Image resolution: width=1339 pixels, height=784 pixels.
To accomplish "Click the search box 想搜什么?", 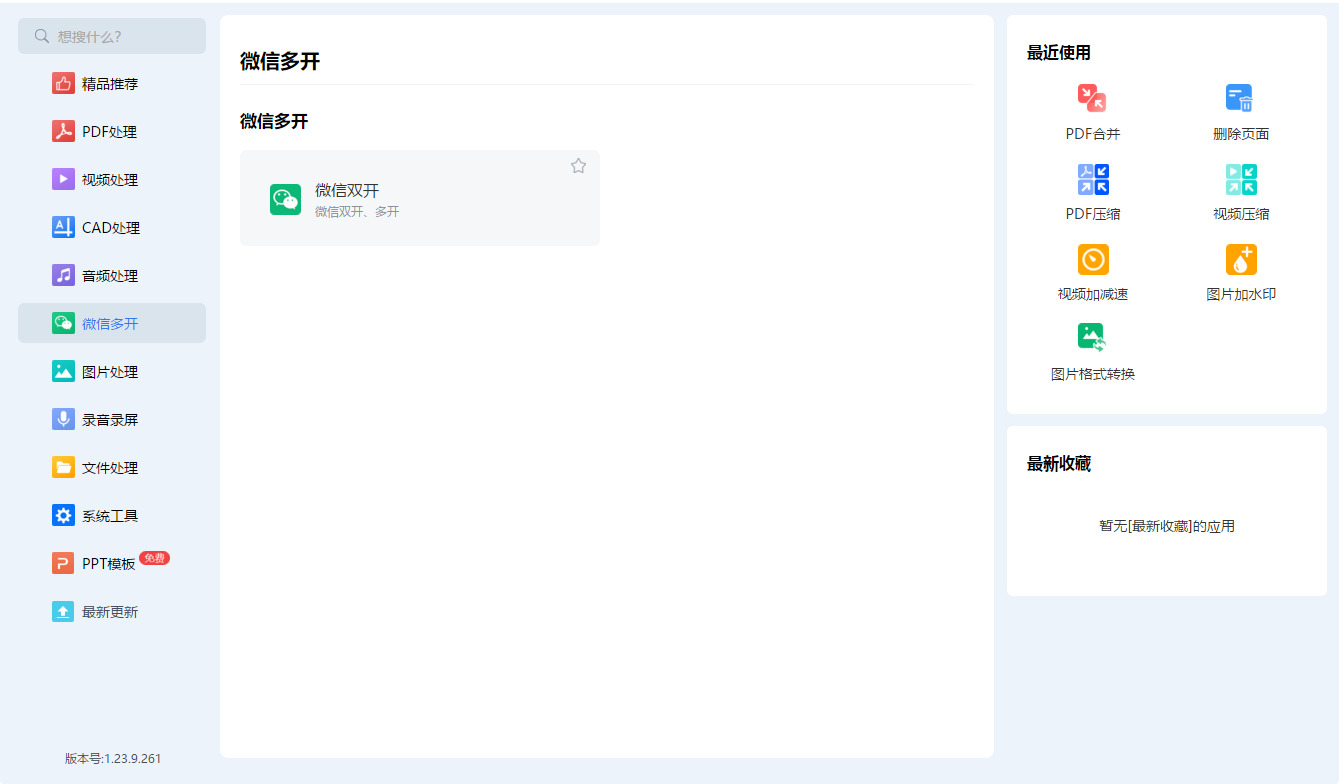I will (112, 36).
